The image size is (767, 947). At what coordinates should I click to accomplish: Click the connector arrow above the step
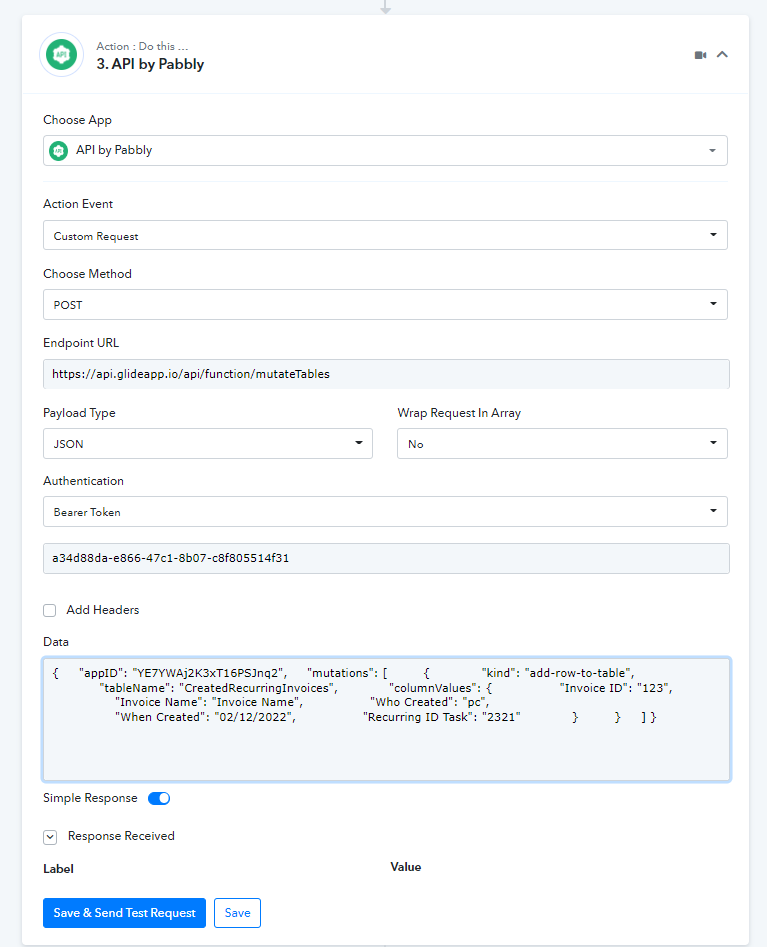click(385, 7)
